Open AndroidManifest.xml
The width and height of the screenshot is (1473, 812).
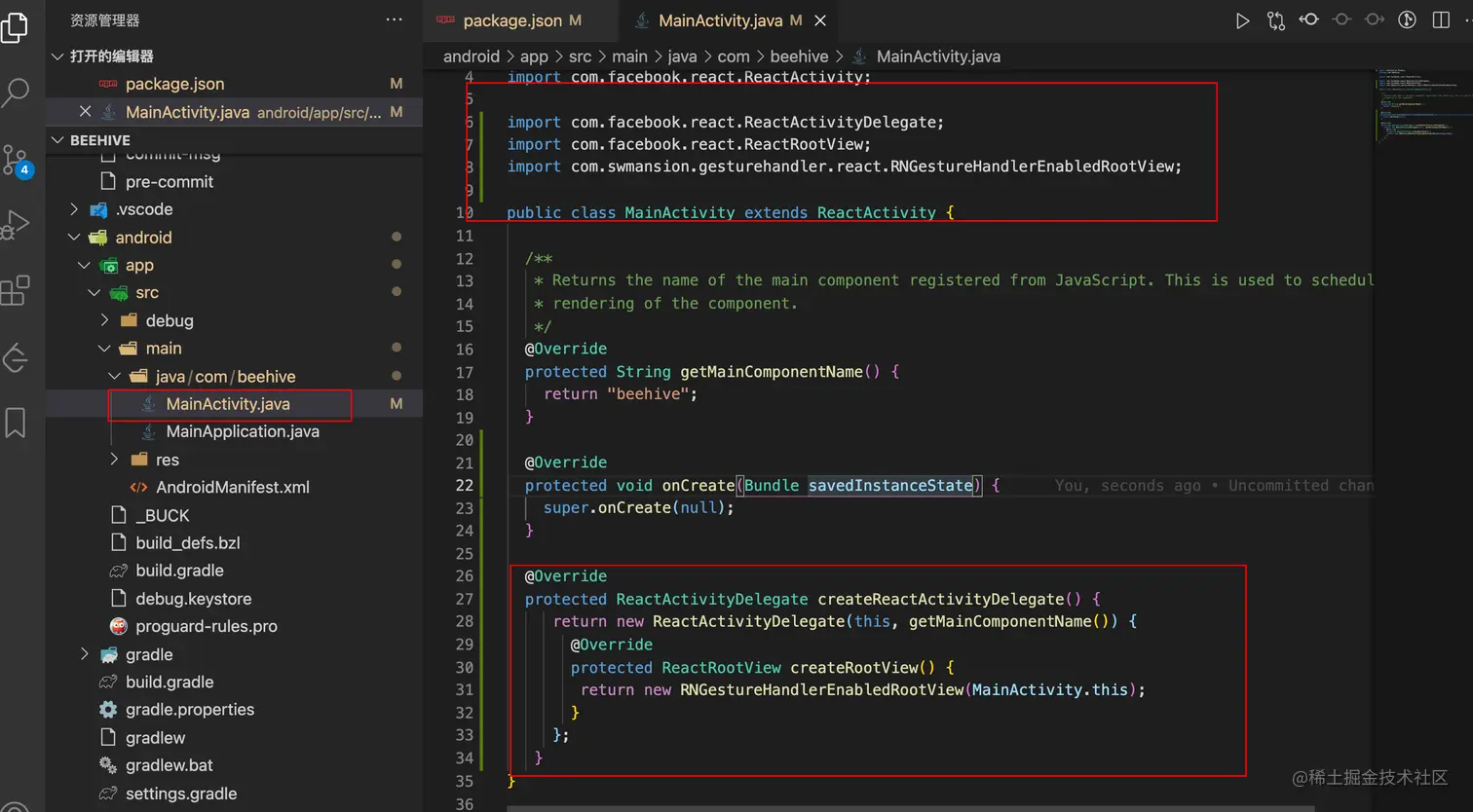pyautogui.click(x=233, y=488)
